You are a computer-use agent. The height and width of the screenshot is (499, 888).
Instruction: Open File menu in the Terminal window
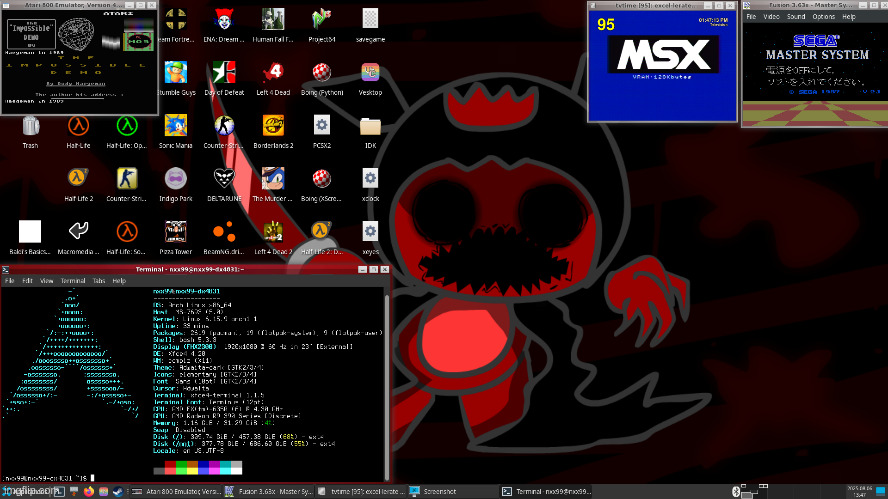tap(10, 281)
